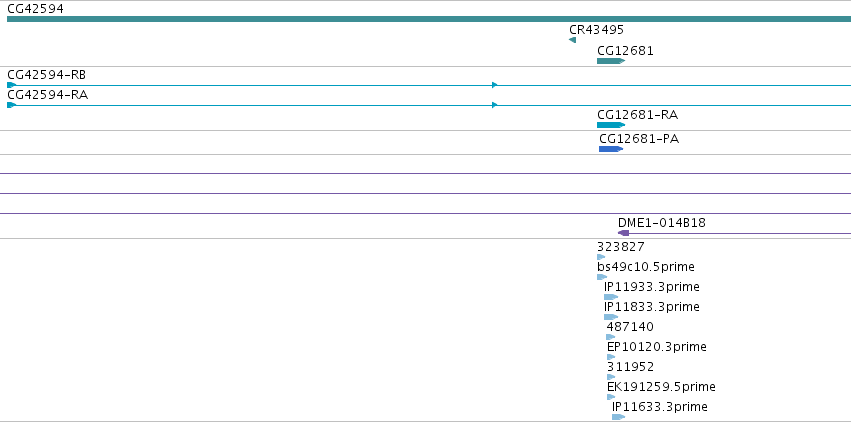Click the CR43495 label text
Screen dimensions: 851x422
coord(596,30)
